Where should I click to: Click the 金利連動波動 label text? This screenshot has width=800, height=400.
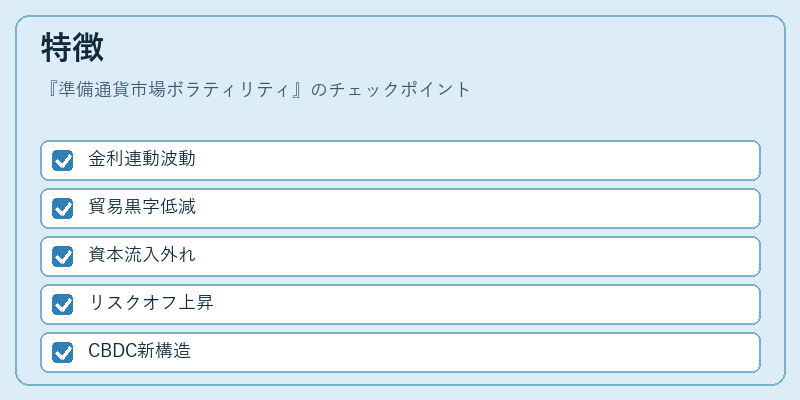pyautogui.click(x=141, y=159)
